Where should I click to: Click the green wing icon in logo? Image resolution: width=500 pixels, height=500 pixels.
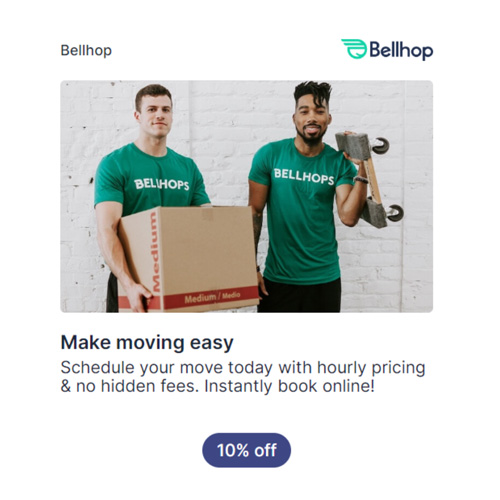tap(354, 49)
